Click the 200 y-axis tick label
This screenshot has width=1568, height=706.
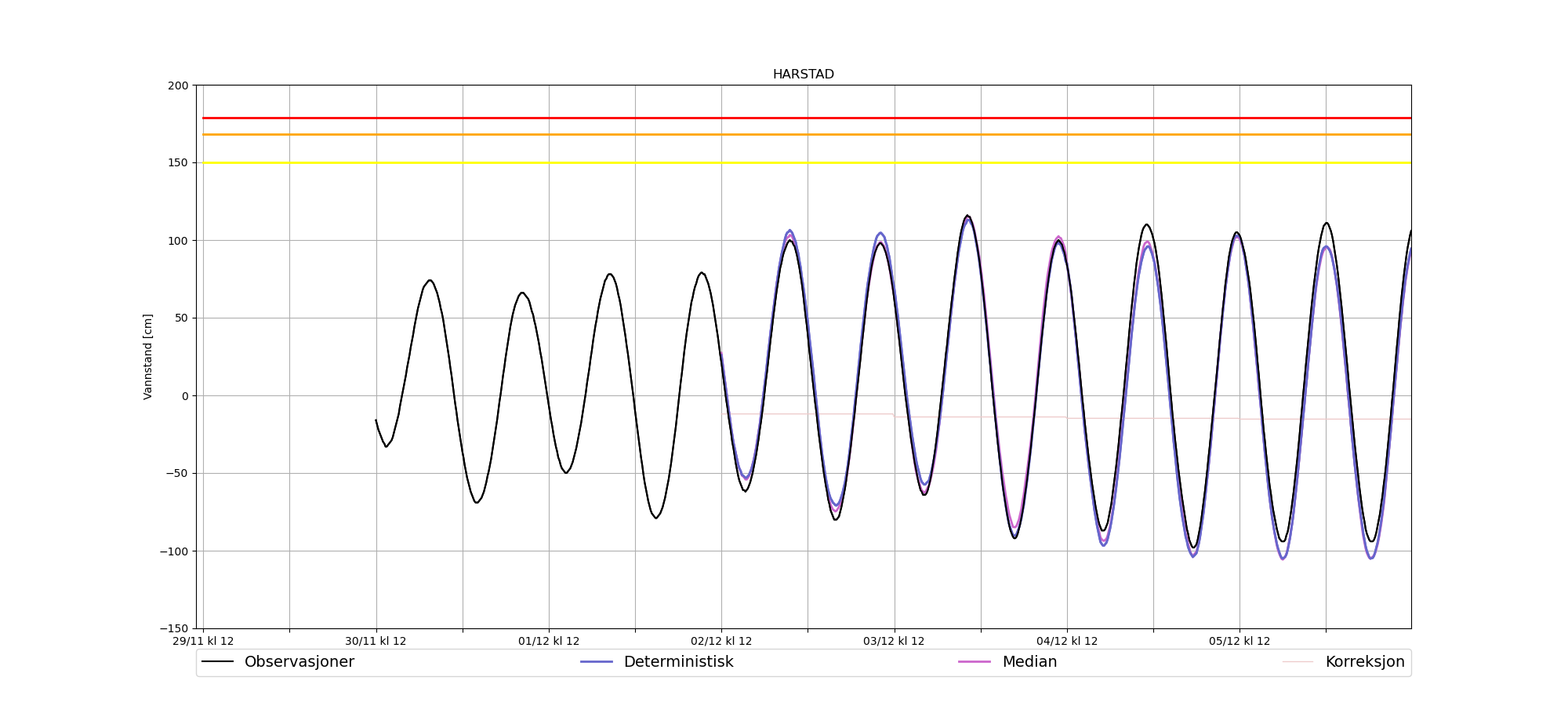coord(178,86)
